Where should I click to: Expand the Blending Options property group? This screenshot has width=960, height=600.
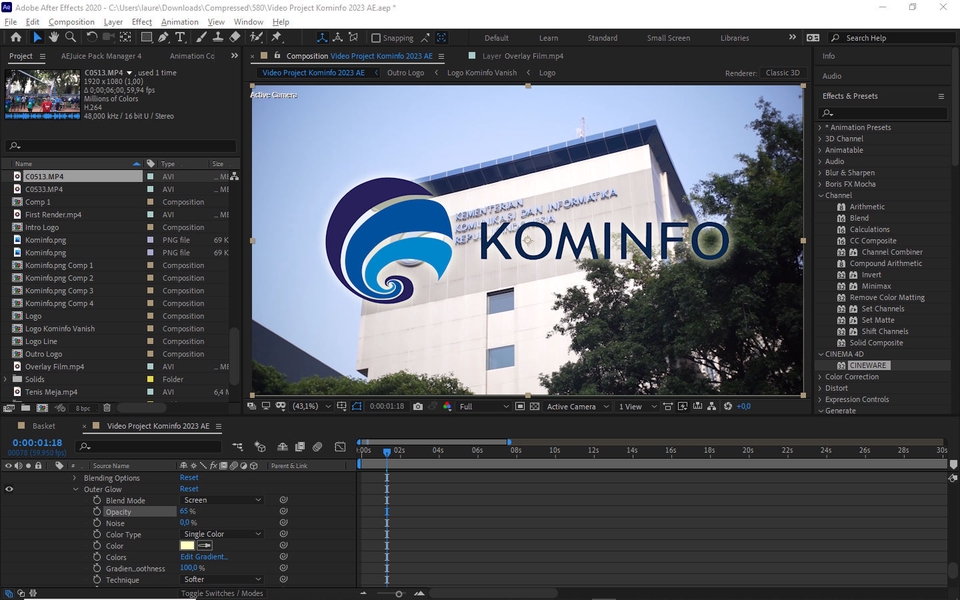(x=74, y=477)
